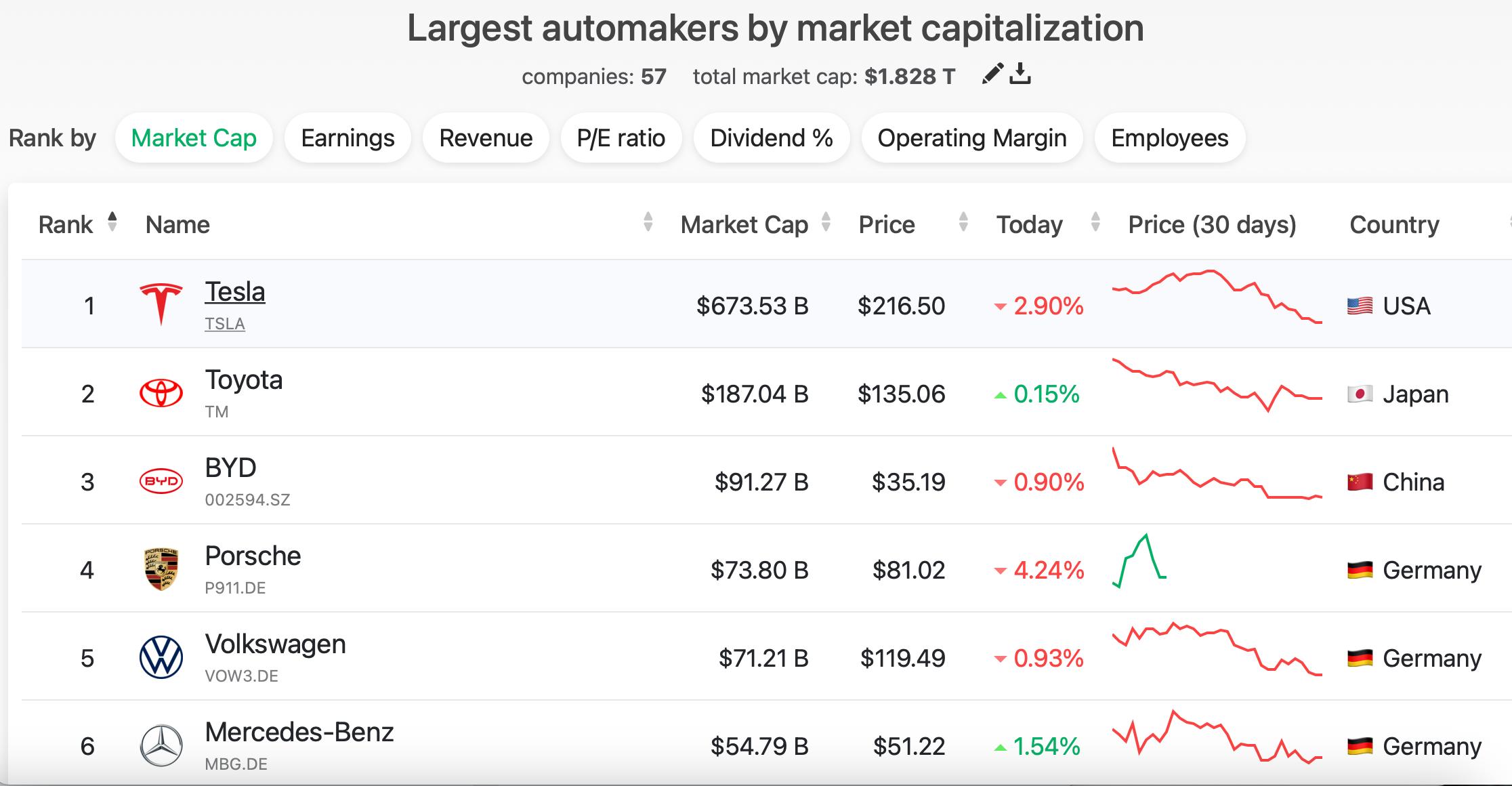Click the Porsche crest logo

(161, 569)
